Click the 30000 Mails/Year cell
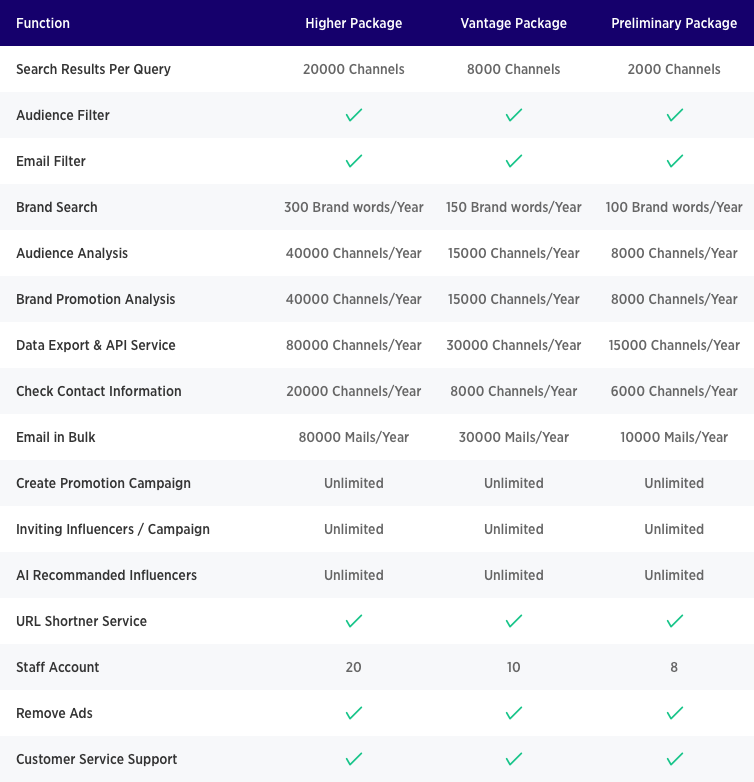754x782 pixels. (x=514, y=437)
